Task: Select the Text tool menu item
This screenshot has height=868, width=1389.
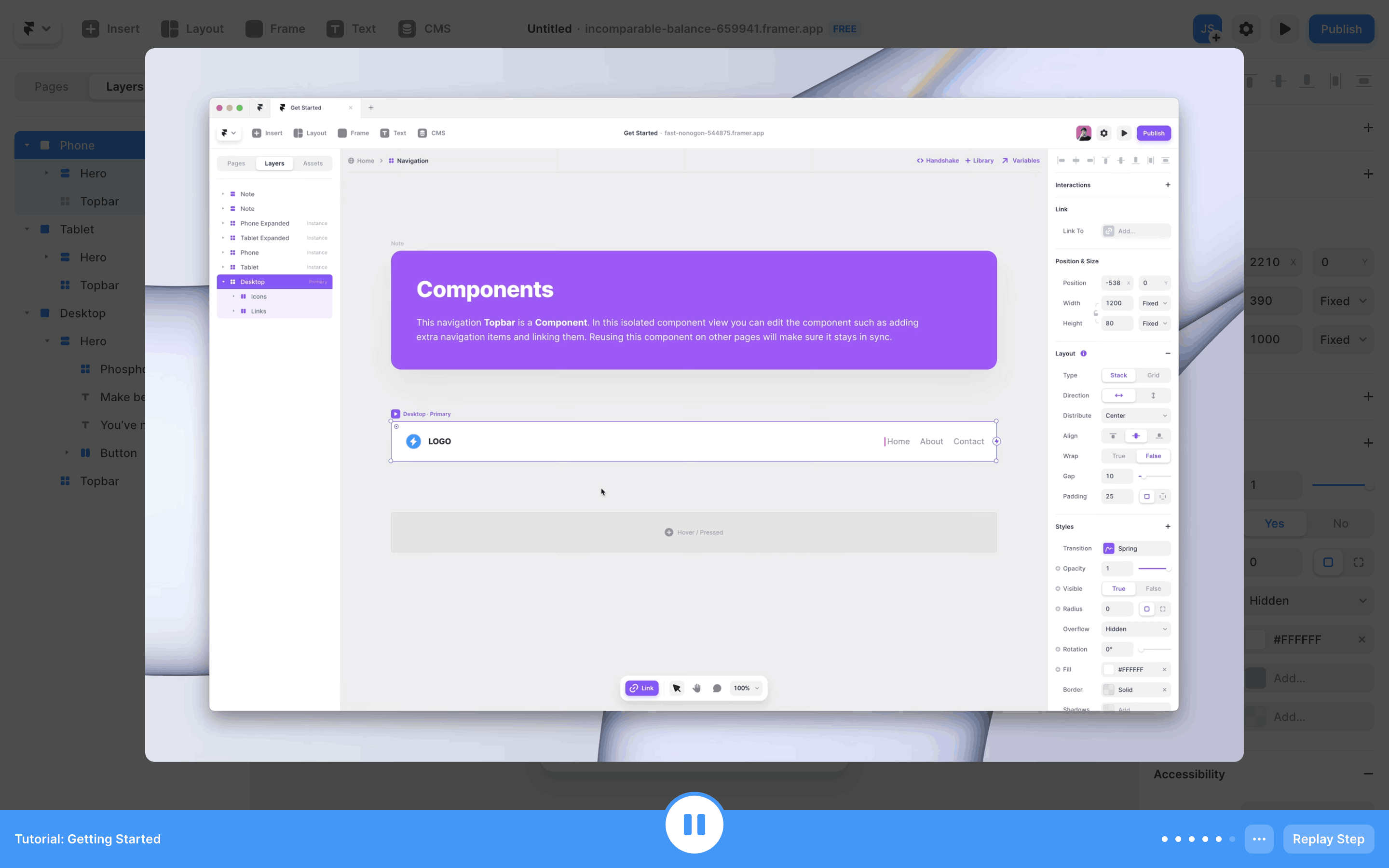Action: pos(351,29)
